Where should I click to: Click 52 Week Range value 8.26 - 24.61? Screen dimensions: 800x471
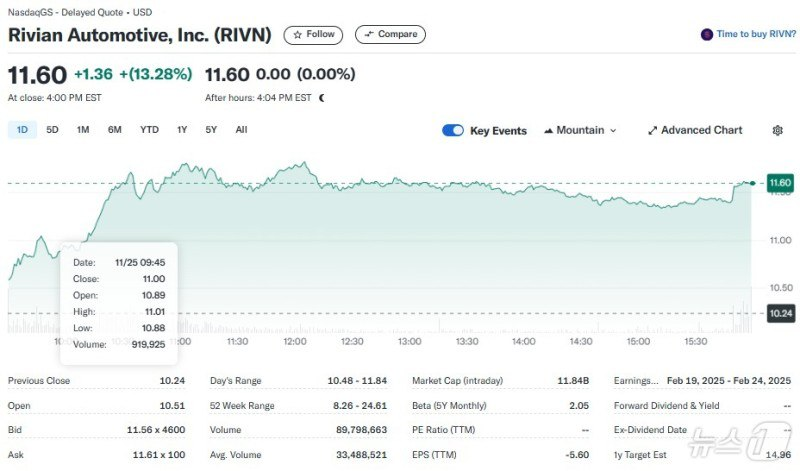pyautogui.click(x=360, y=406)
